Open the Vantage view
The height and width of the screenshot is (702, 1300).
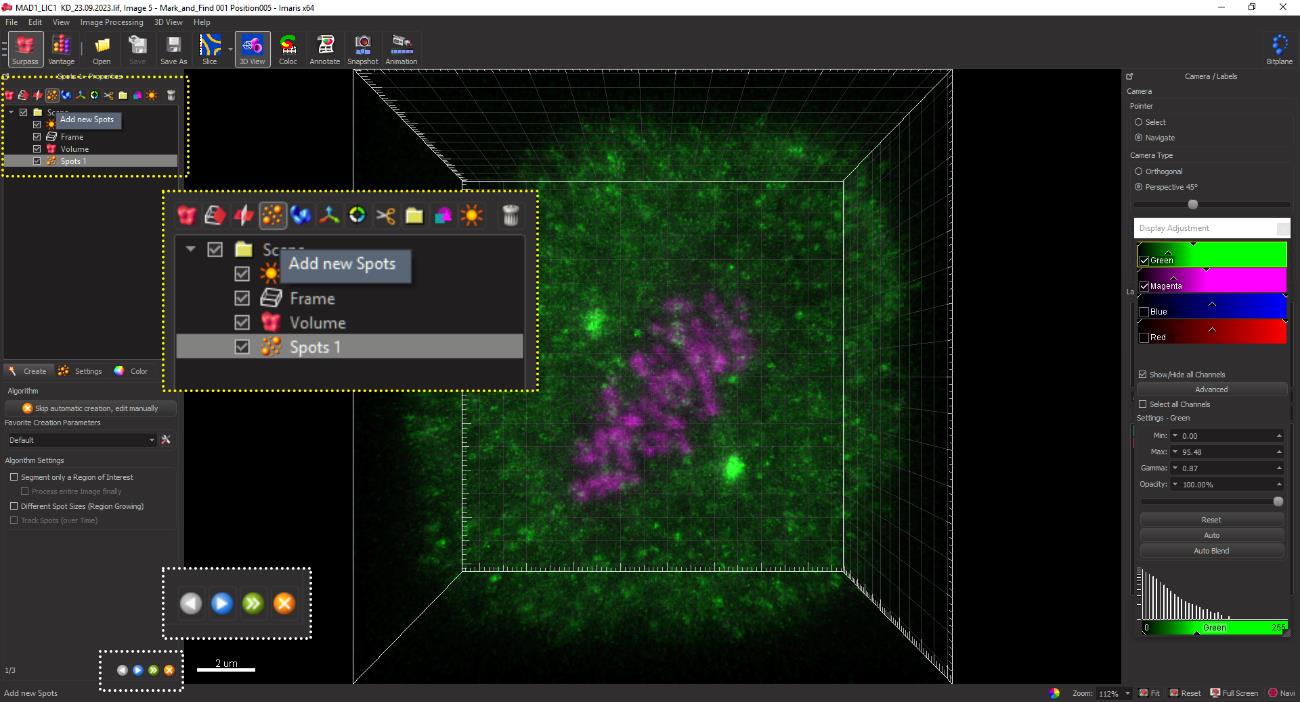point(61,48)
